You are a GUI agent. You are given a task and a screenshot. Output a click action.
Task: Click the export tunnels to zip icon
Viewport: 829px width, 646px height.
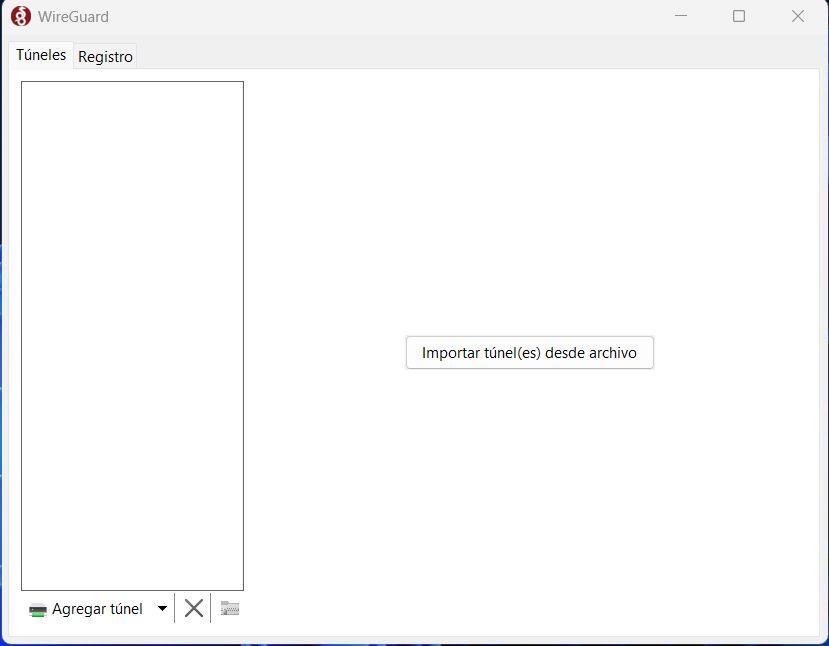(x=230, y=608)
